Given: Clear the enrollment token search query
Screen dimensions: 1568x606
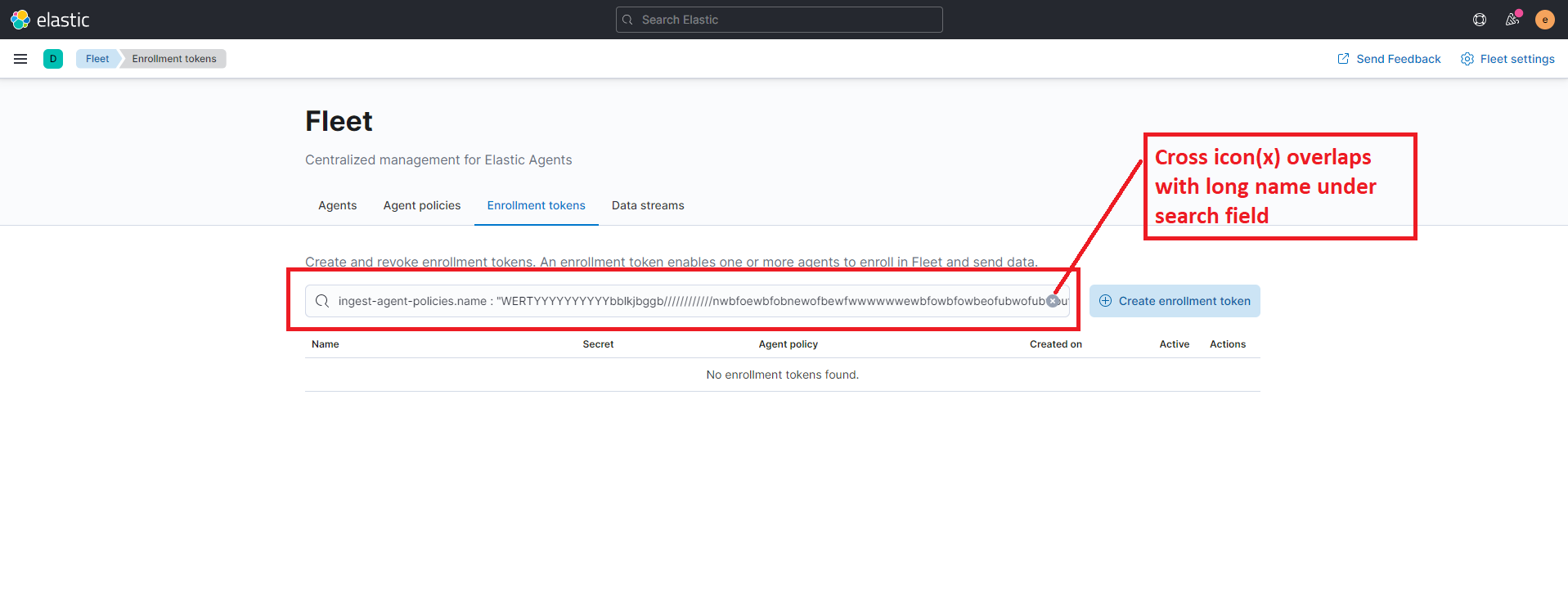Looking at the screenshot, I should point(1054,301).
